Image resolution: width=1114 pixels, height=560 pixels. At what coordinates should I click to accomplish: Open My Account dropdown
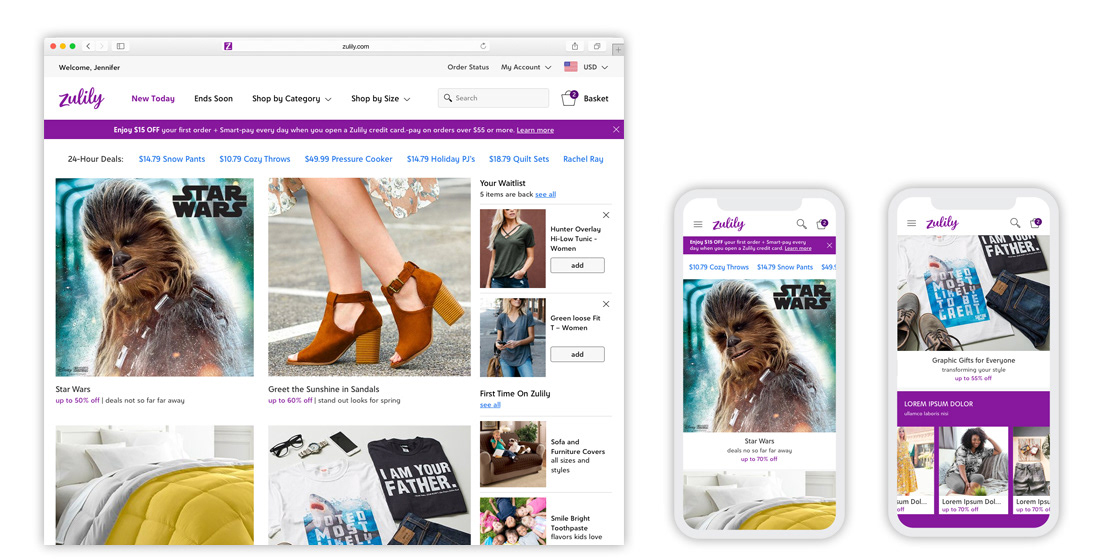[526, 67]
